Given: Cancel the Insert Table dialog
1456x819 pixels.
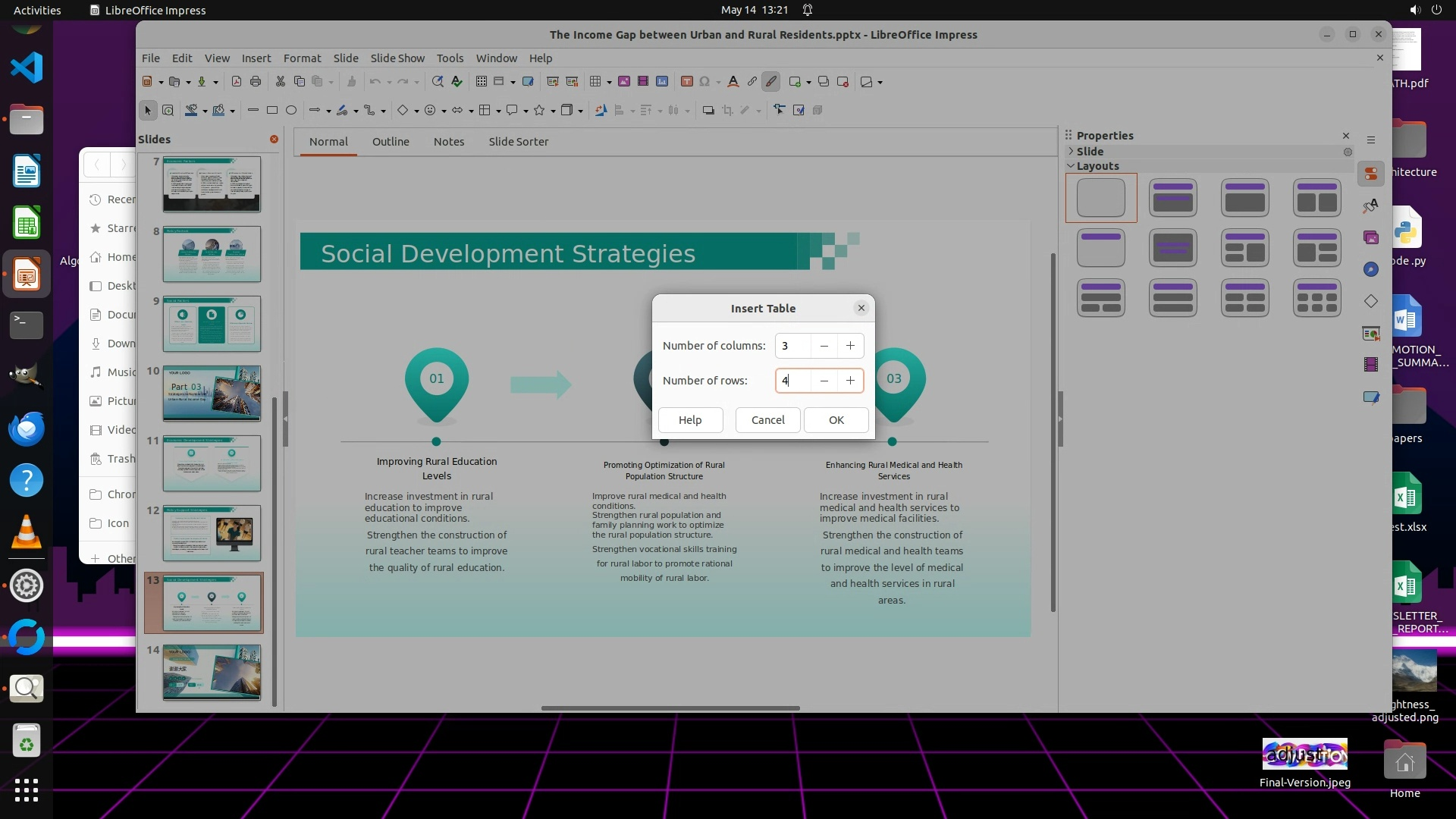Looking at the screenshot, I should click(767, 420).
